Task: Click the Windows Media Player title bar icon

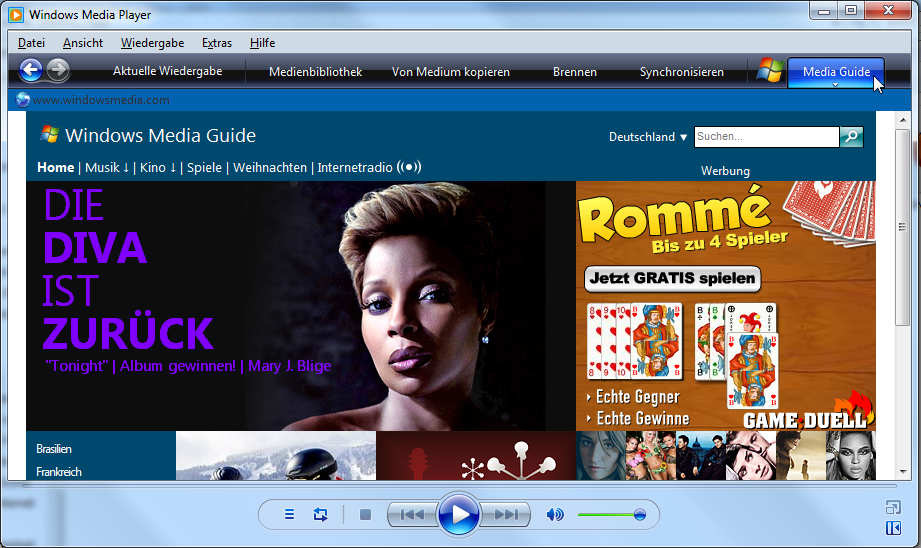Action: coord(16,15)
